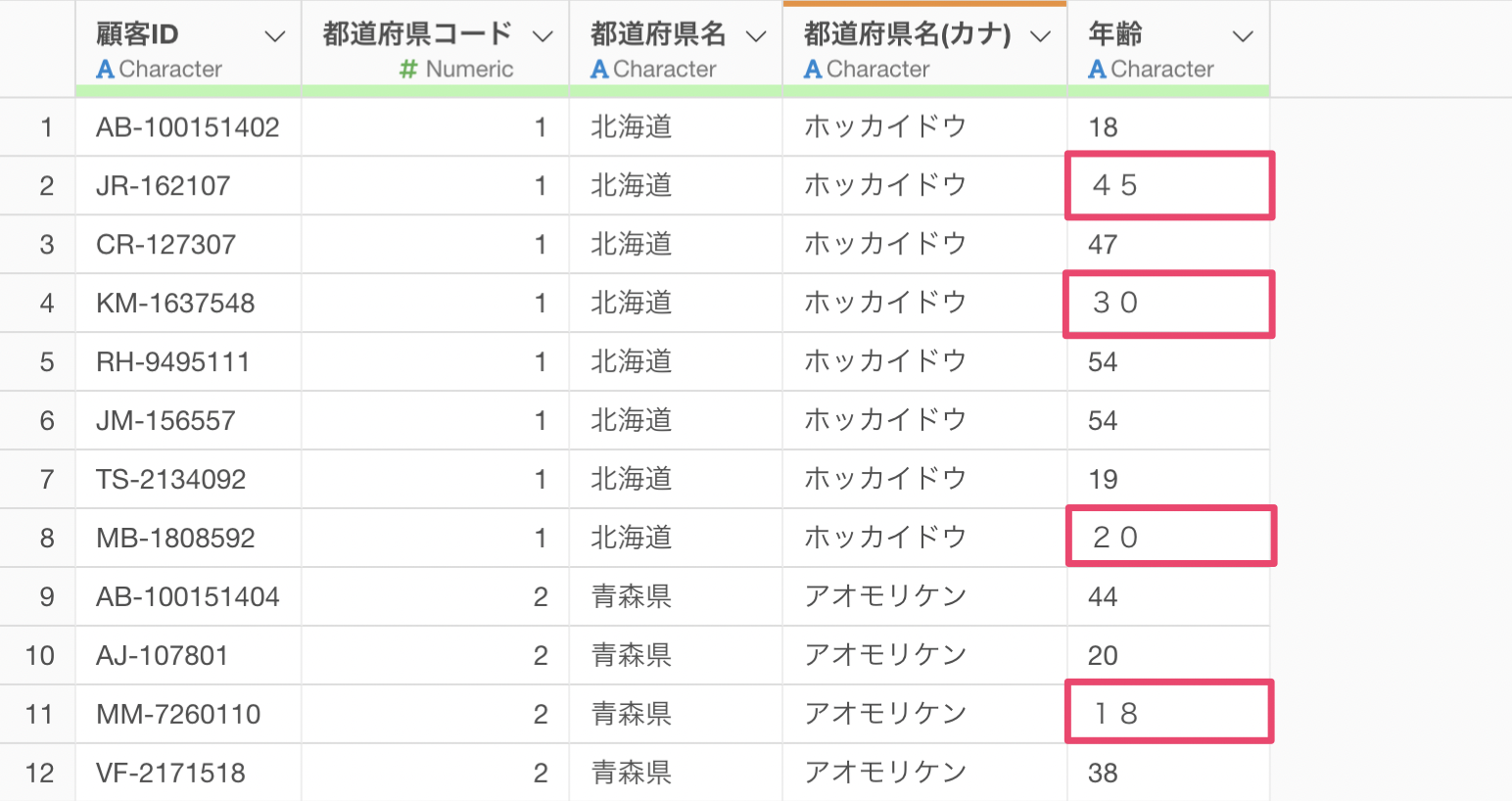Click the Character type icon under 年齢
This screenshot has height=801, width=1512.
[x=1098, y=70]
